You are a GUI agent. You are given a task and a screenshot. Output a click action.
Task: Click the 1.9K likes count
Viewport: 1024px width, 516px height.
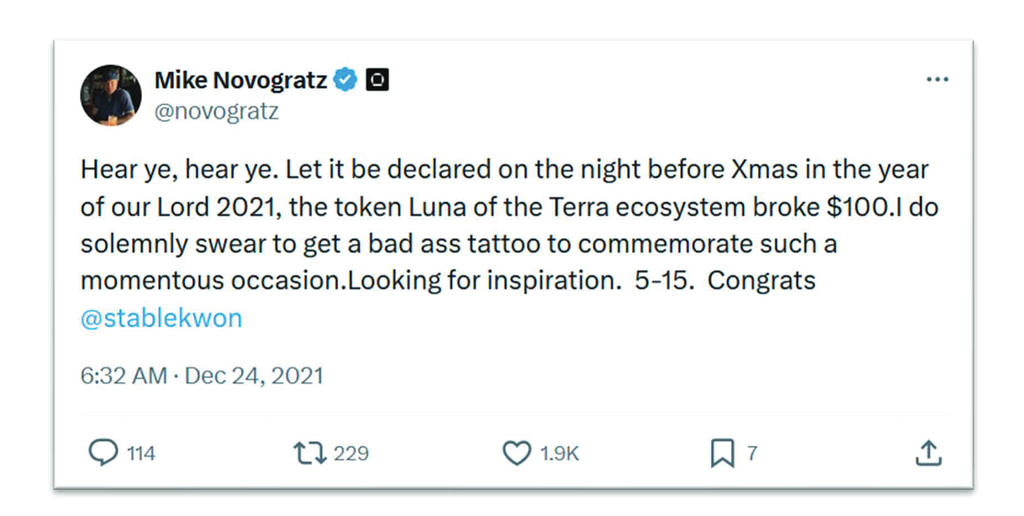tap(559, 454)
